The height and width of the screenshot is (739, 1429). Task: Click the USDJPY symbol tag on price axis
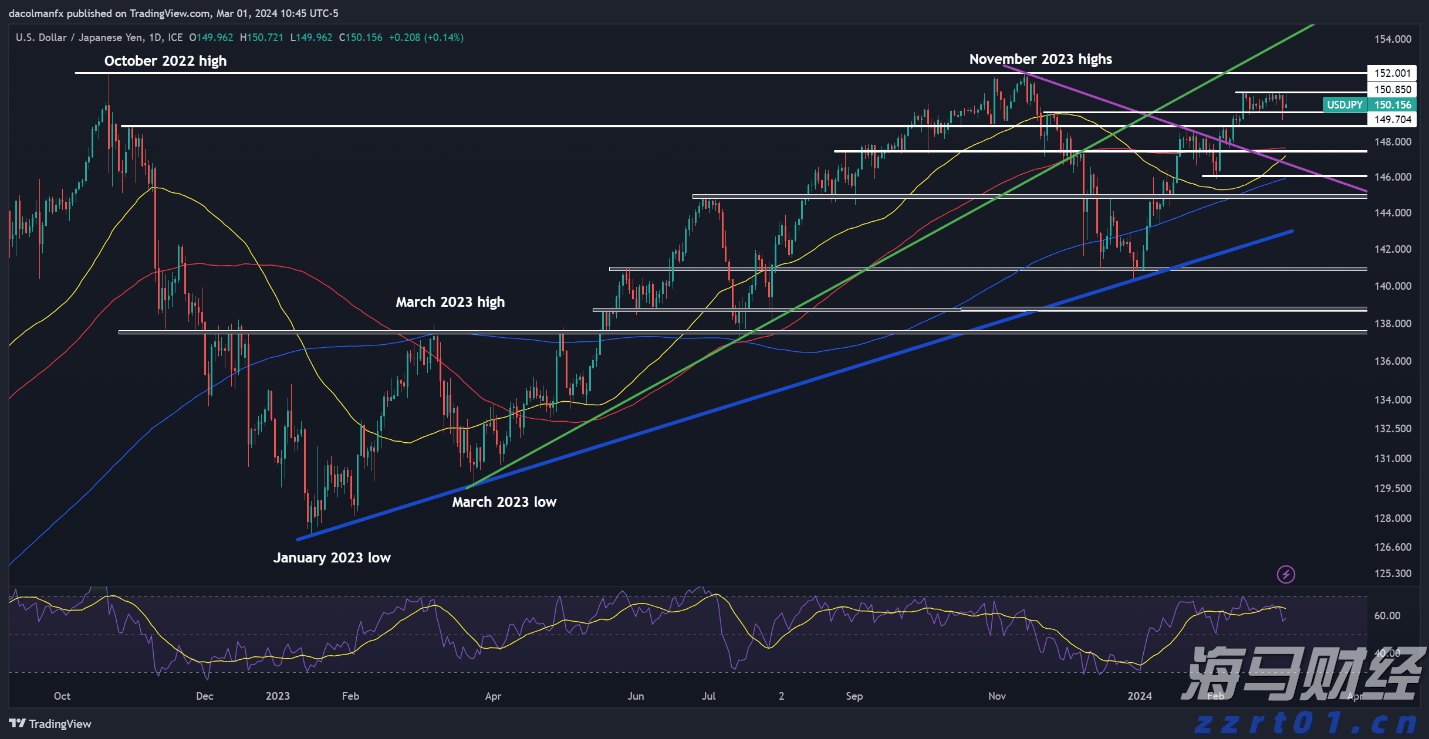pos(1344,104)
